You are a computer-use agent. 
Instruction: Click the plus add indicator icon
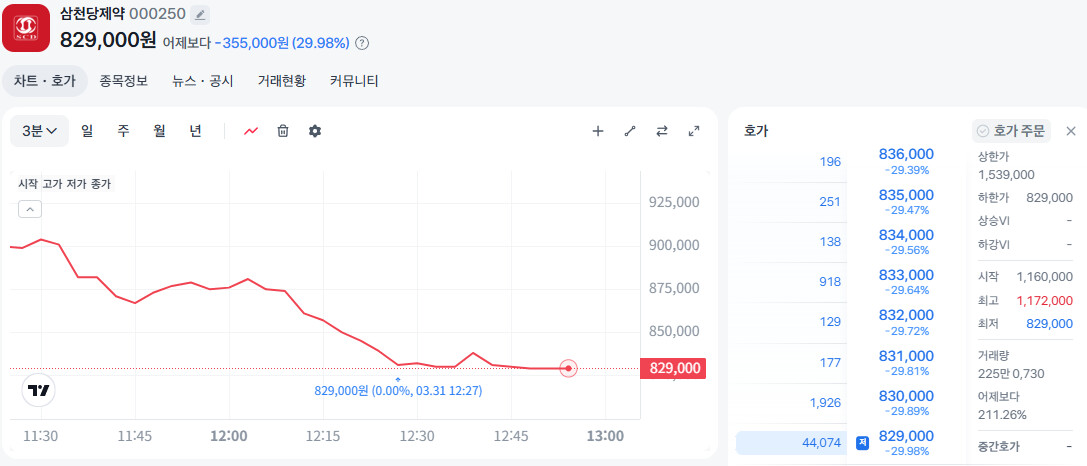coord(598,131)
